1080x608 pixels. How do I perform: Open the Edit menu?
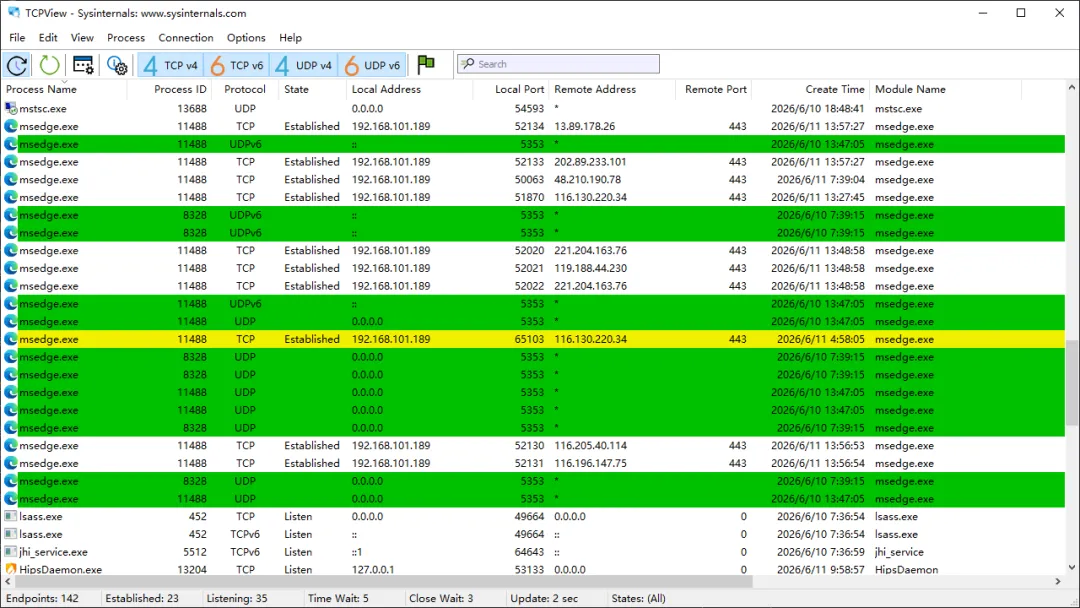(x=48, y=38)
